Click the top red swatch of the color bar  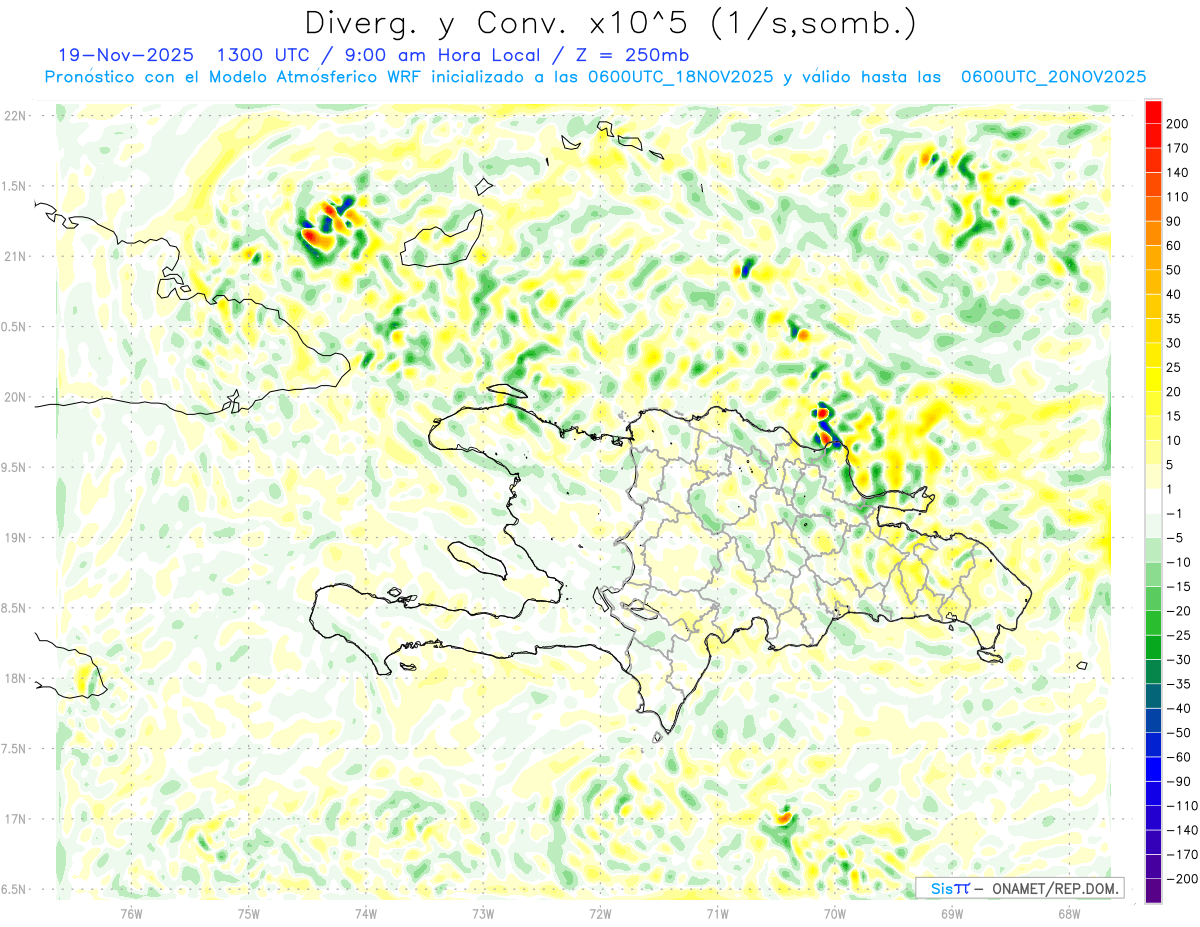pos(1153,112)
